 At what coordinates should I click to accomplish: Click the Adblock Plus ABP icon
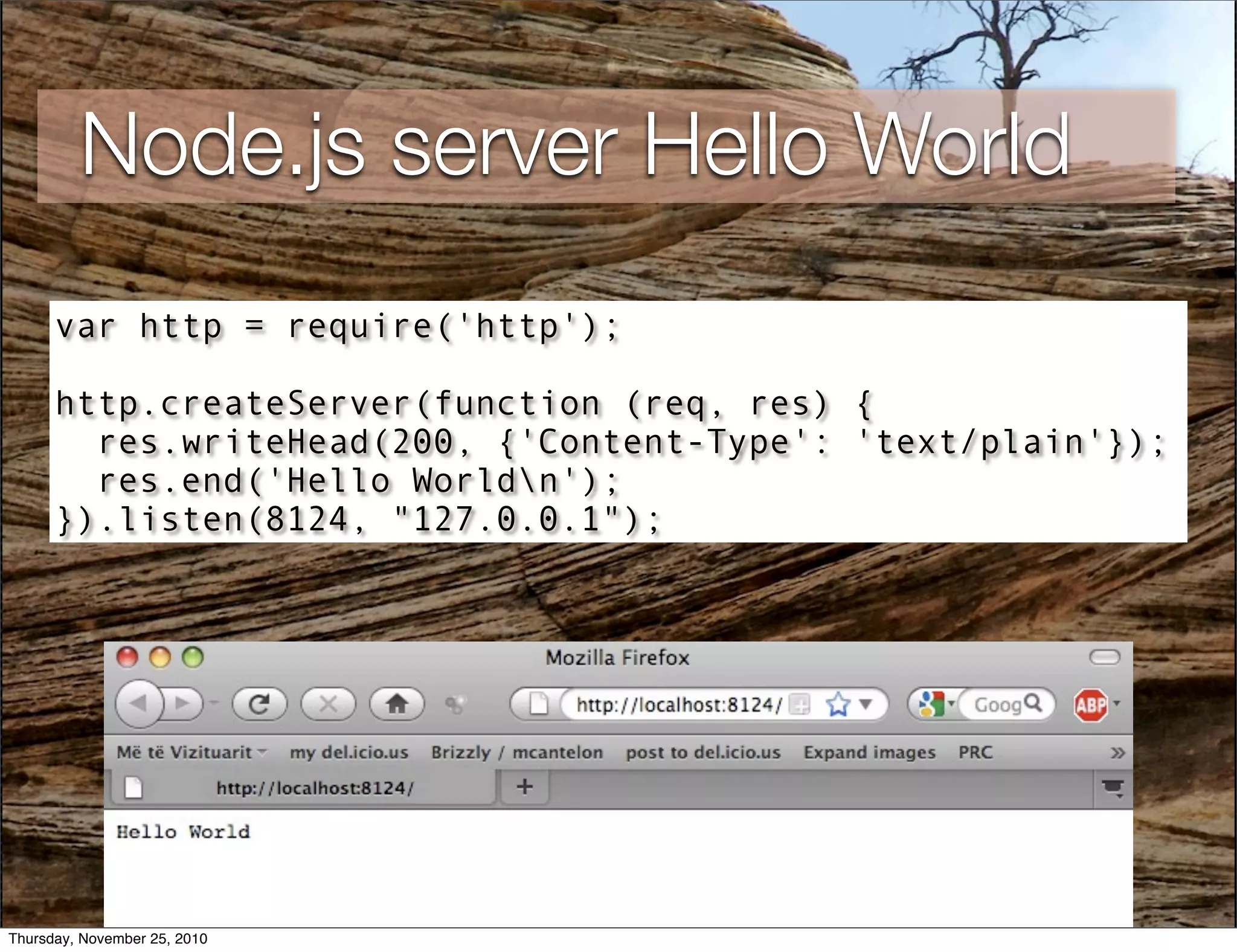[x=1091, y=705]
